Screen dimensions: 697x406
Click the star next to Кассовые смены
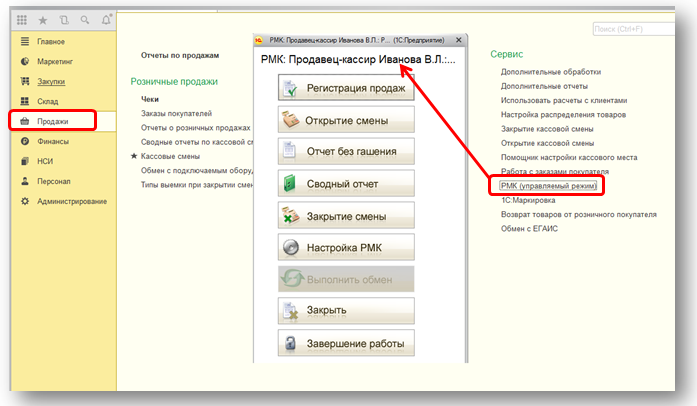(x=134, y=156)
